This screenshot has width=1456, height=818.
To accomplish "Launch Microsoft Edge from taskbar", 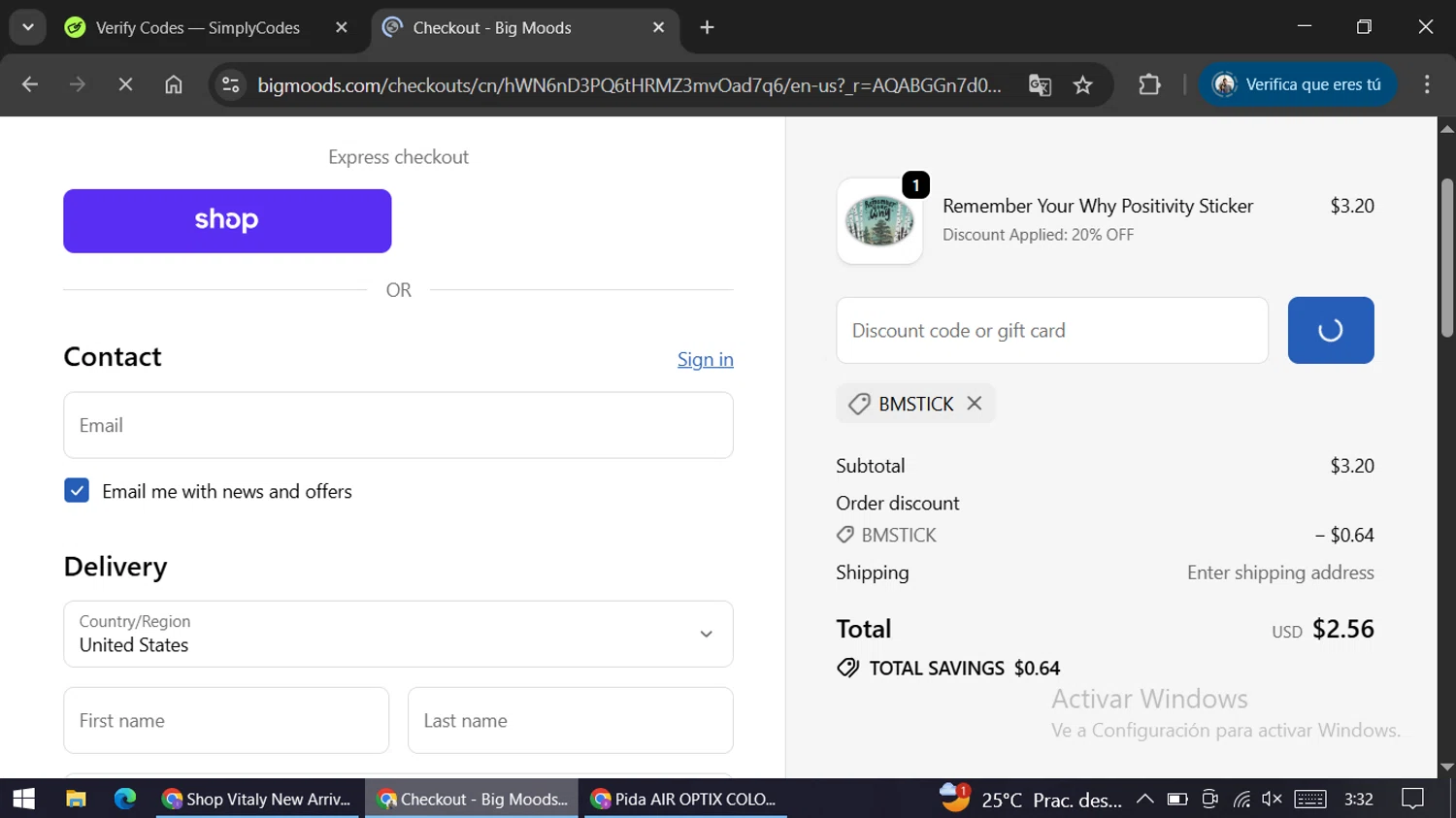I will pos(125,799).
